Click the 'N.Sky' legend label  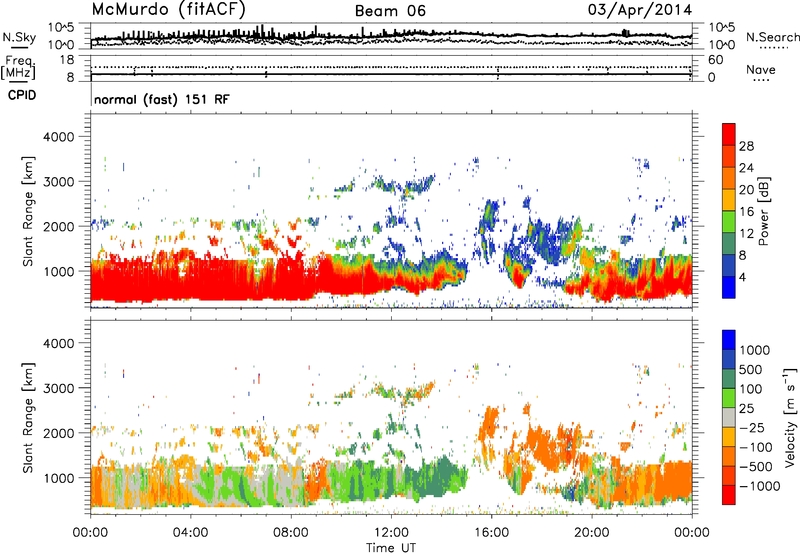19,37
